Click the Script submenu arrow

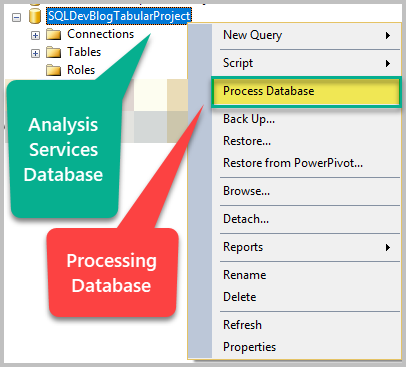[x=387, y=63]
